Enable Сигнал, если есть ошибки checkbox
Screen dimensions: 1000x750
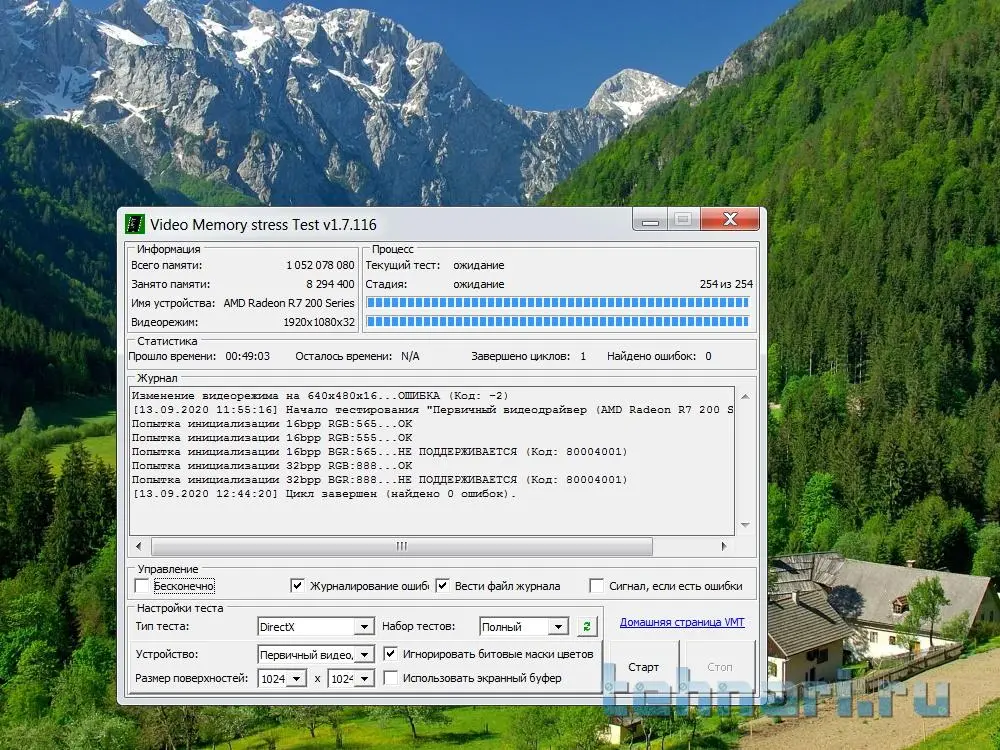coord(596,585)
